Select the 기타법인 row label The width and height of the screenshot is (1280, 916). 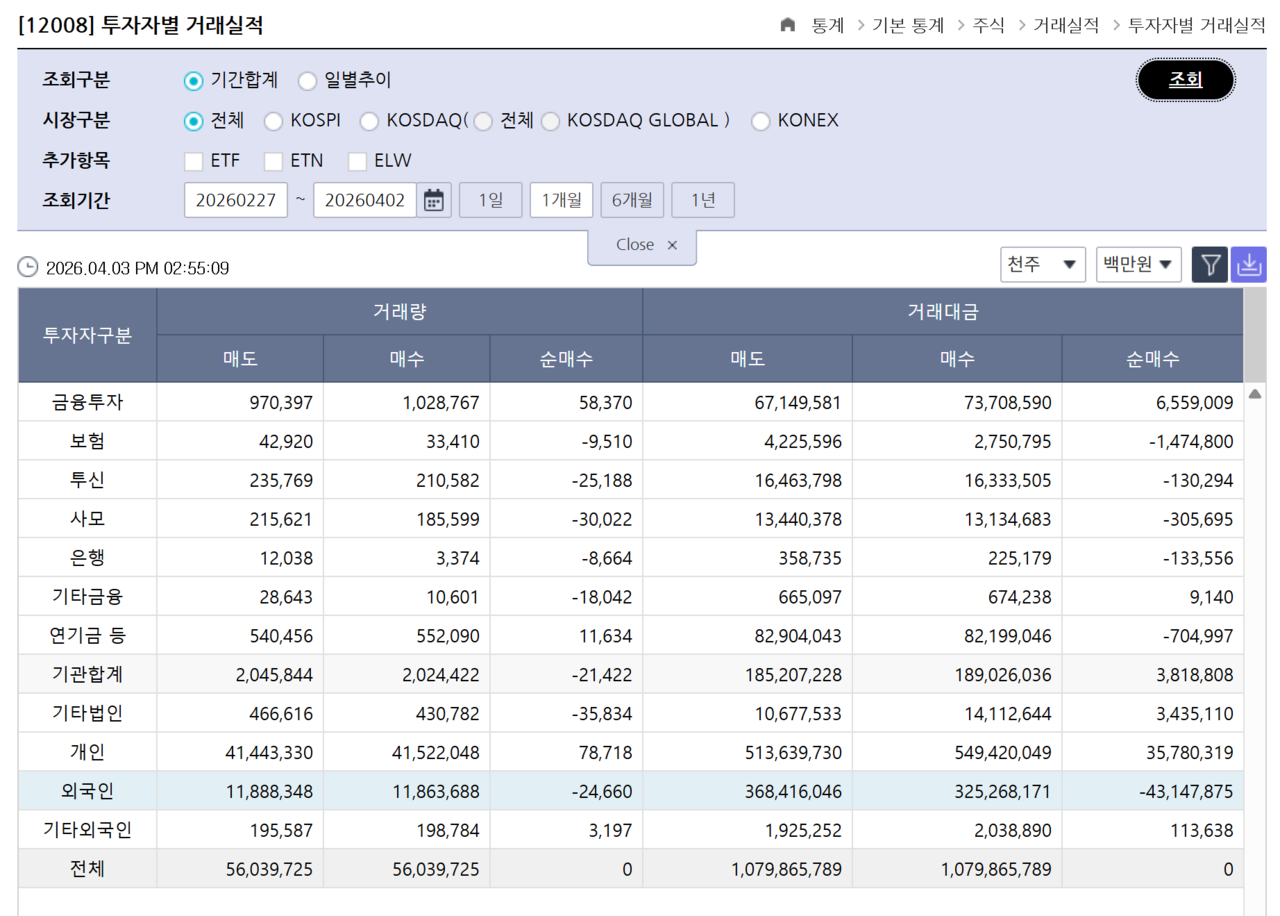click(87, 714)
